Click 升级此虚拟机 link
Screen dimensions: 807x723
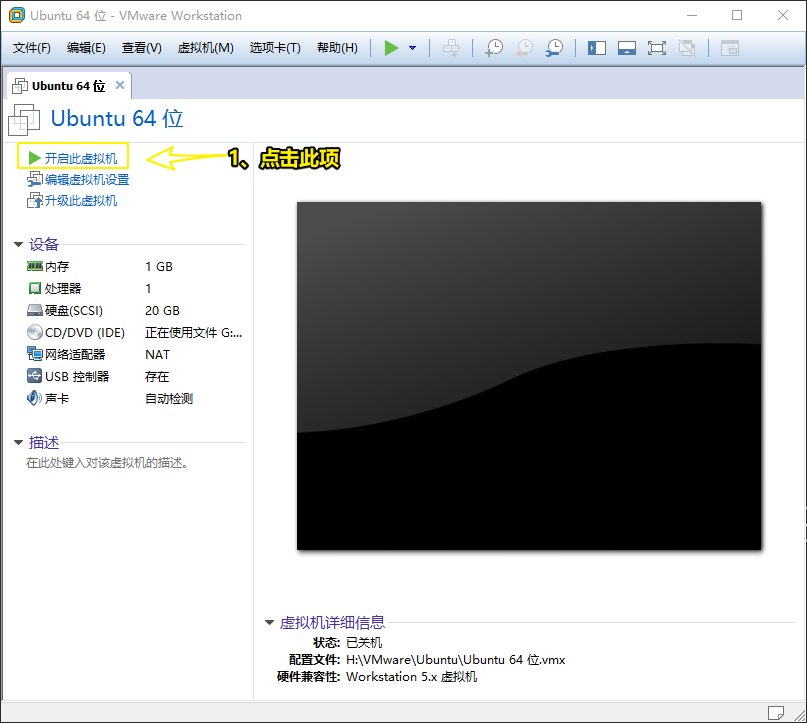coord(80,201)
